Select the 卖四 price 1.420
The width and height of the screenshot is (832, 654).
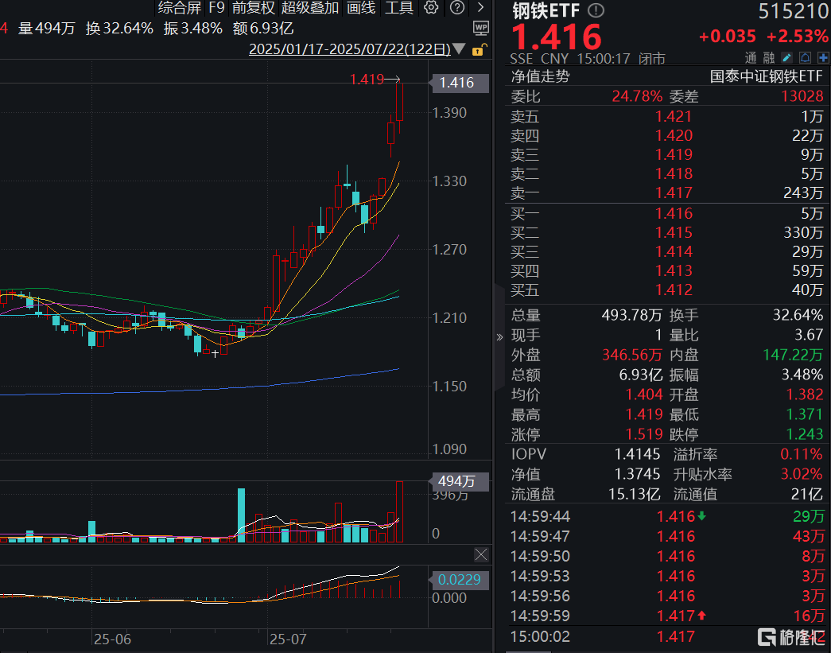pyautogui.click(x=673, y=135)
